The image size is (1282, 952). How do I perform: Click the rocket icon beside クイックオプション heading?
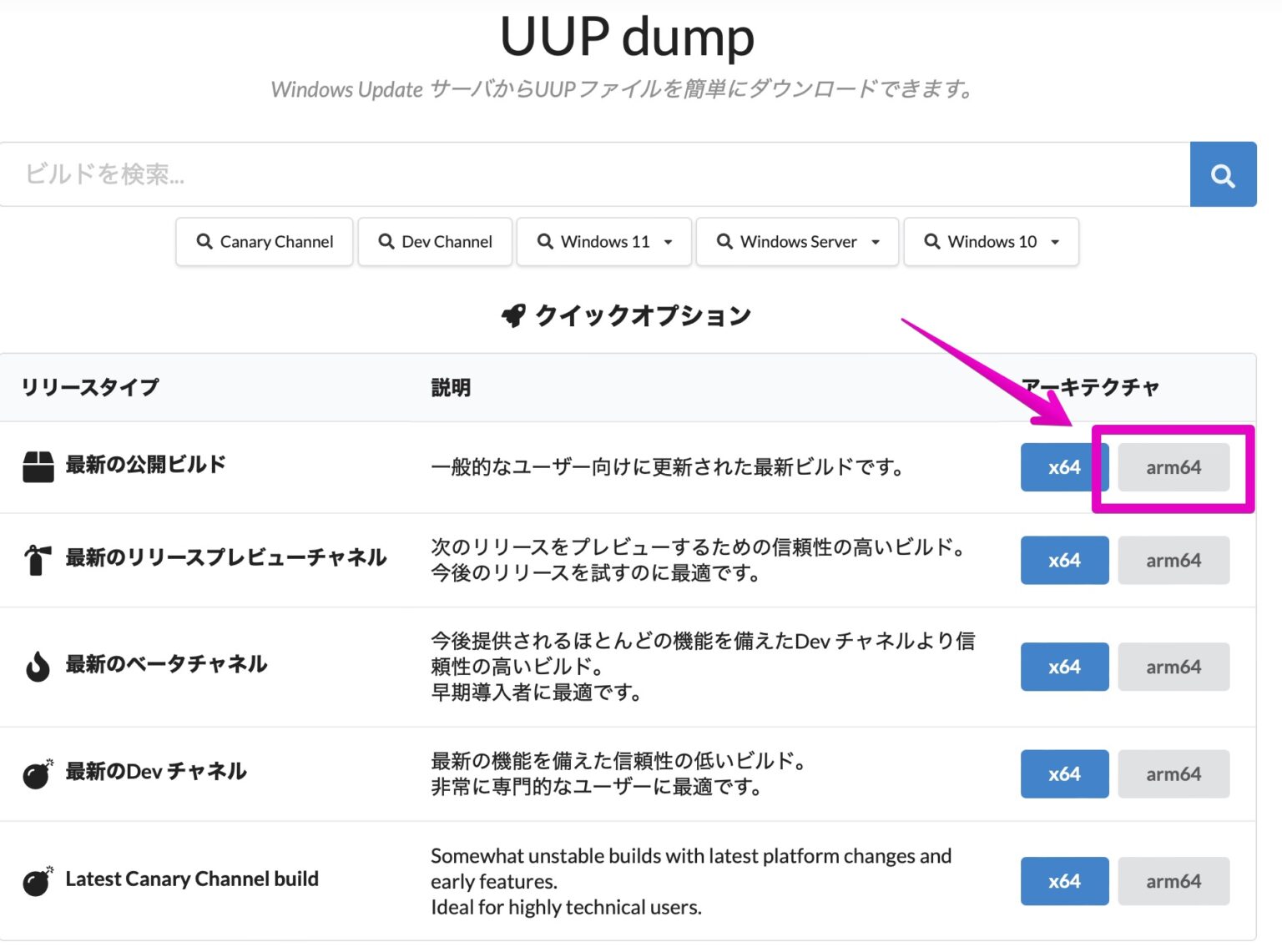tap(514, 315)
